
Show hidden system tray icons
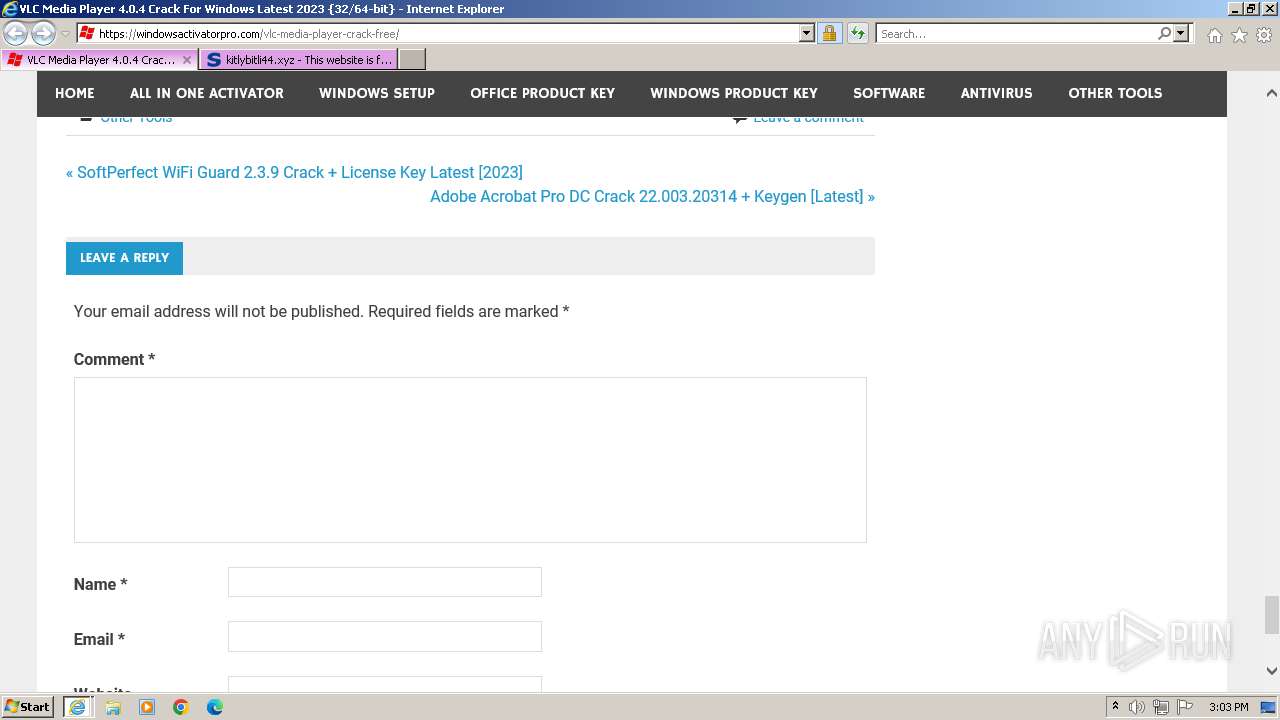coord(1115,707)
